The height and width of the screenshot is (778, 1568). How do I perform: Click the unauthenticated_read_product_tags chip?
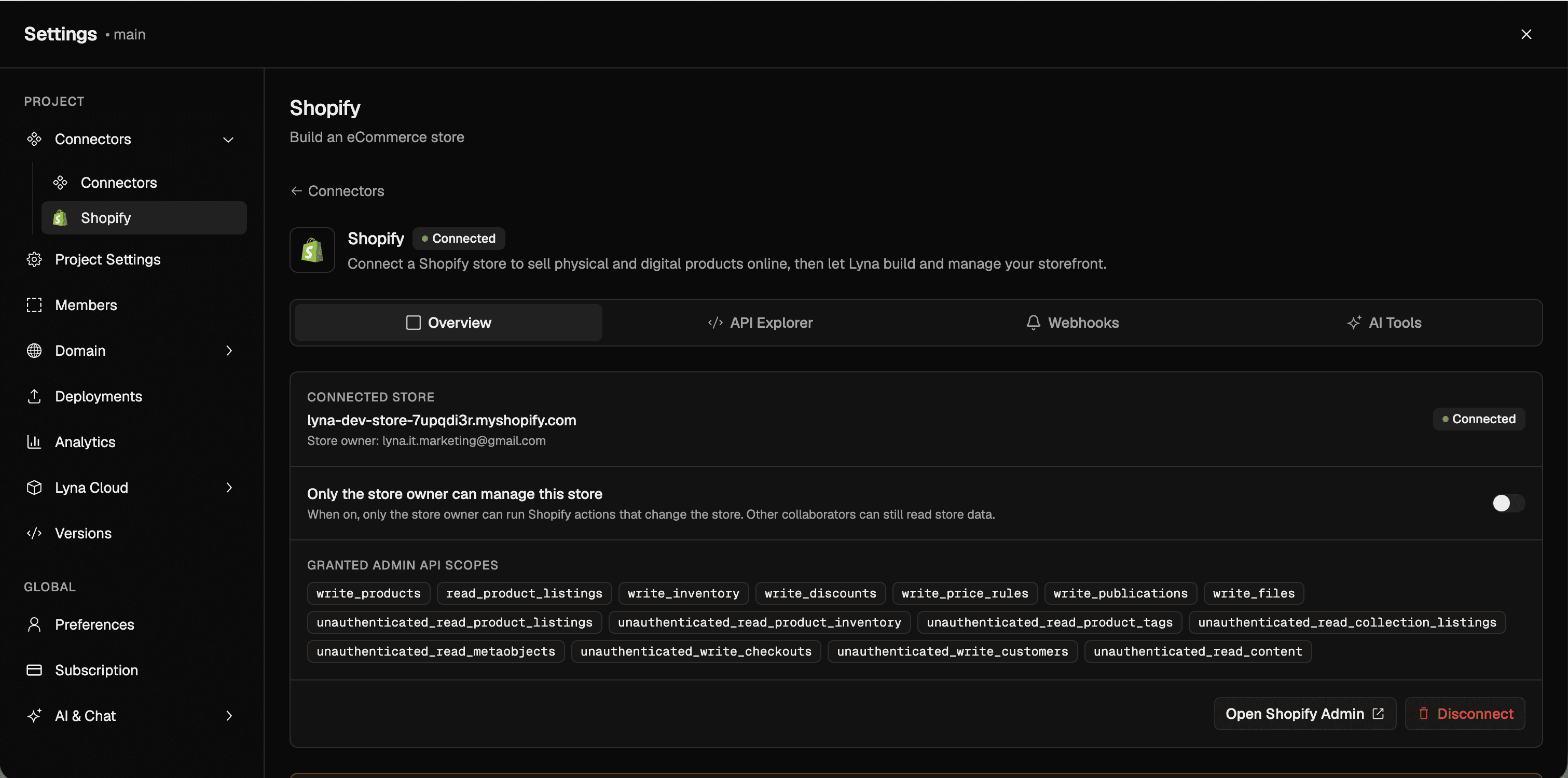tap(1049, 622)
